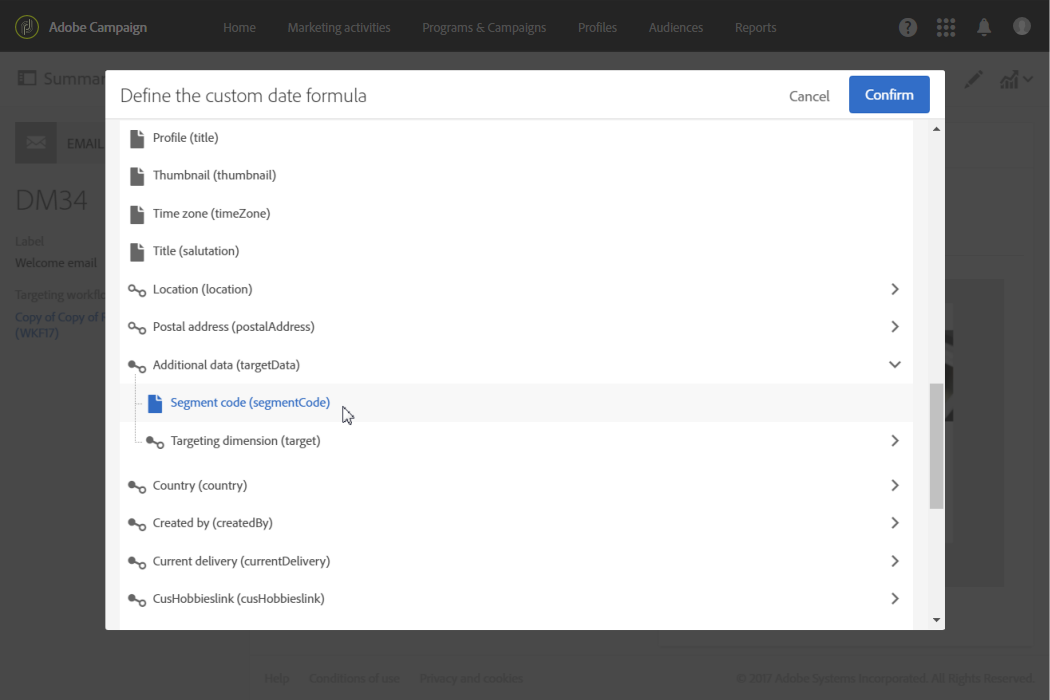Select Title (salutation) field

(196, 251)
